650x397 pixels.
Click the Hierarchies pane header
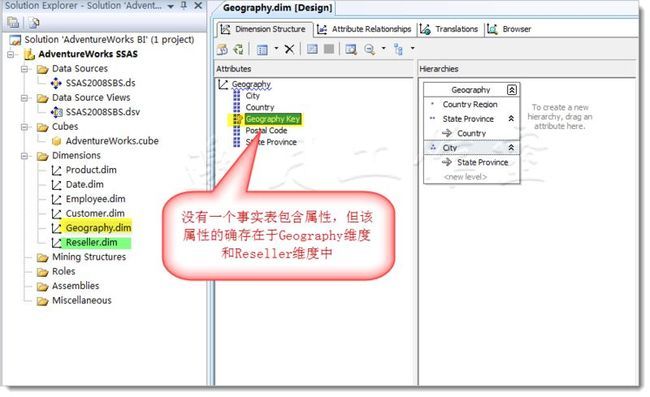pyautogui.click(x=527, y=69)
